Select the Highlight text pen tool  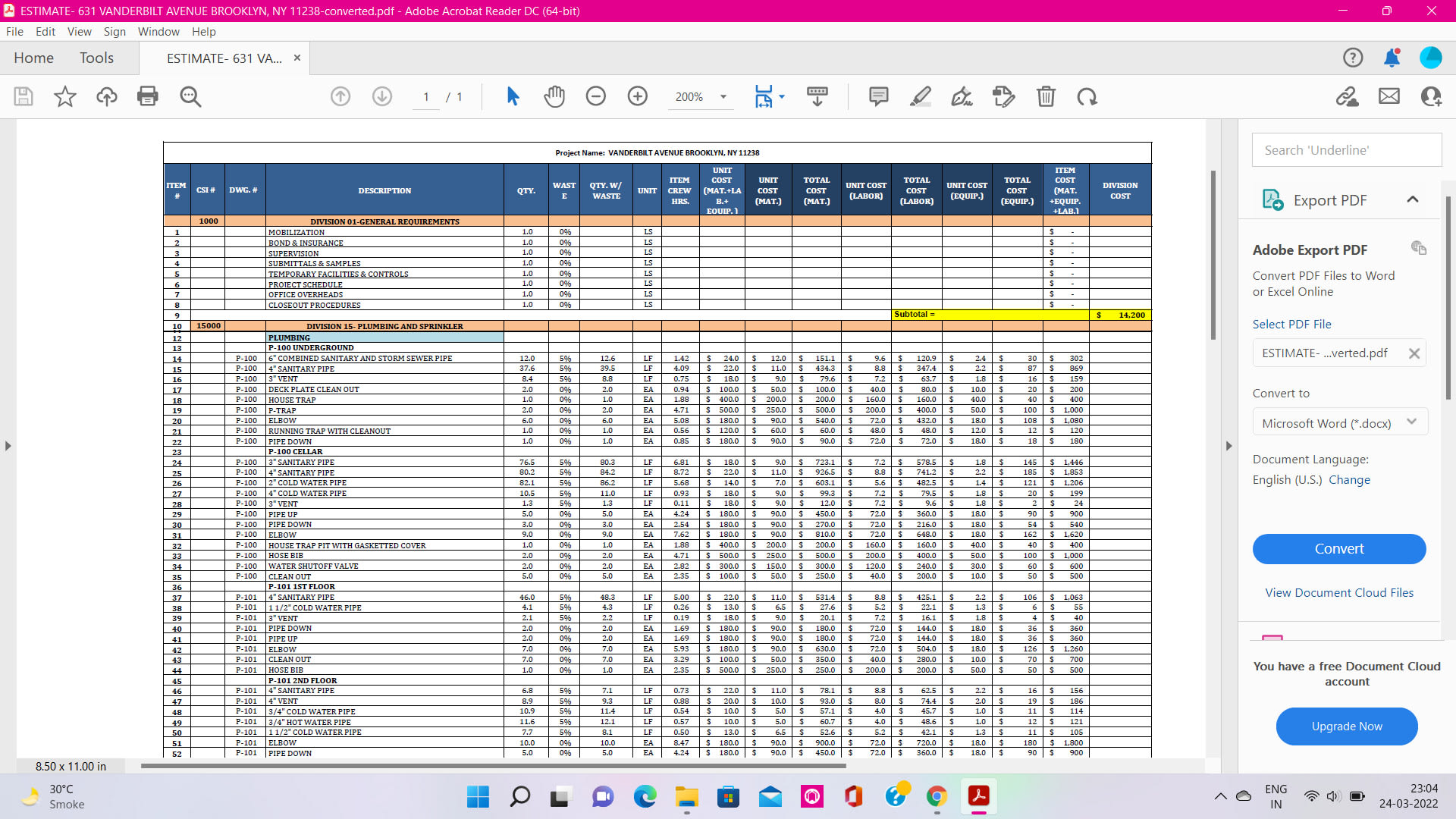click(x=921, y=96)
